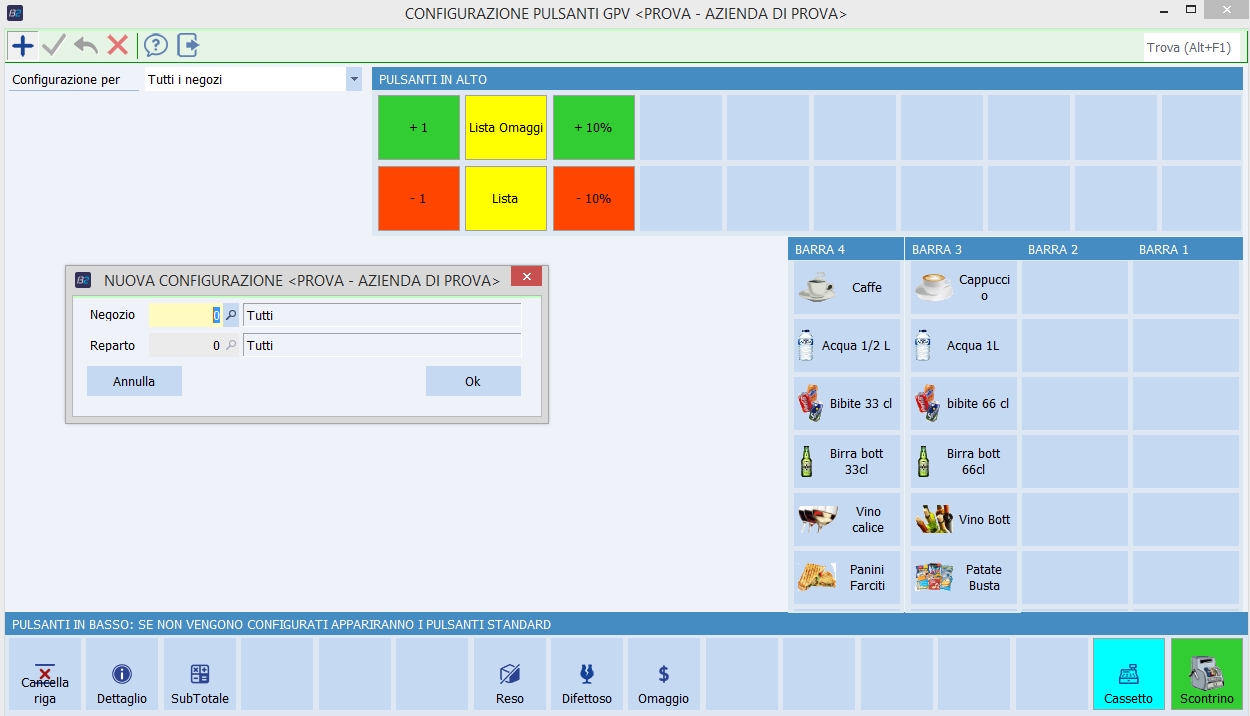This screenshot has width=1250, height=716.
Task: Select the Cappuccio product button
Action: [x=964, y=288]
